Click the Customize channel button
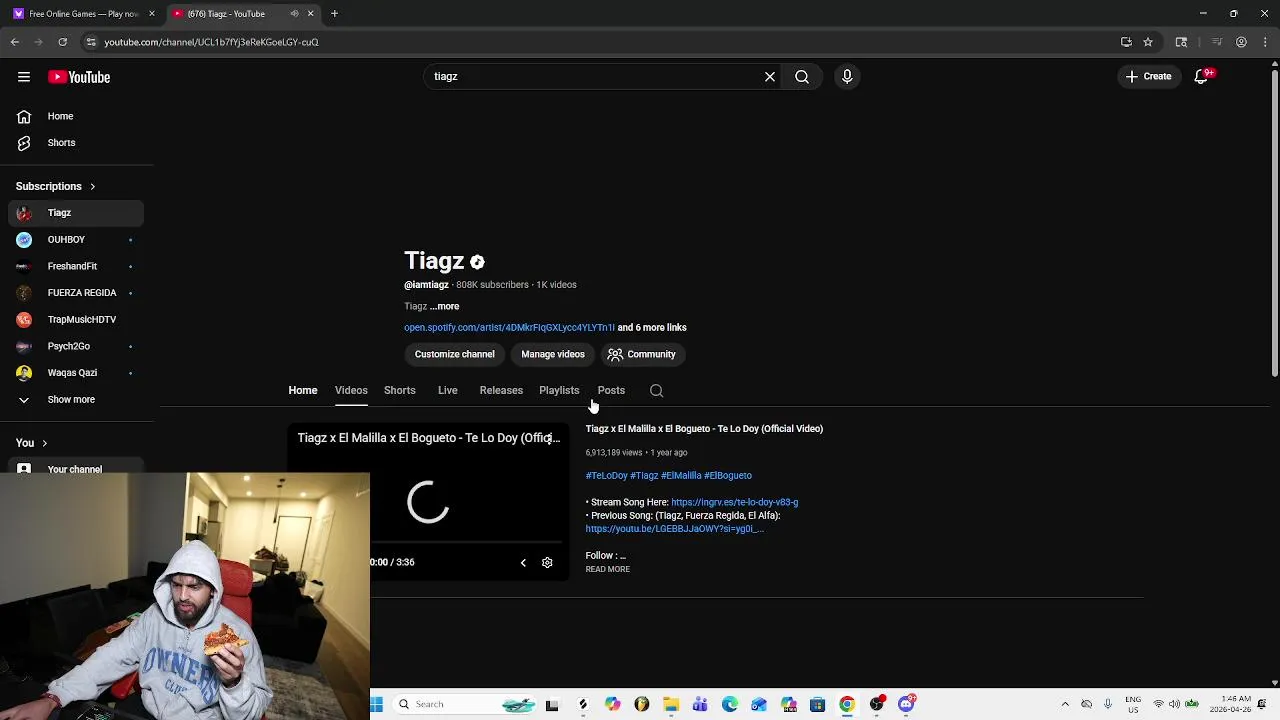Screen dimensions: 1280x720 (455, 354)
